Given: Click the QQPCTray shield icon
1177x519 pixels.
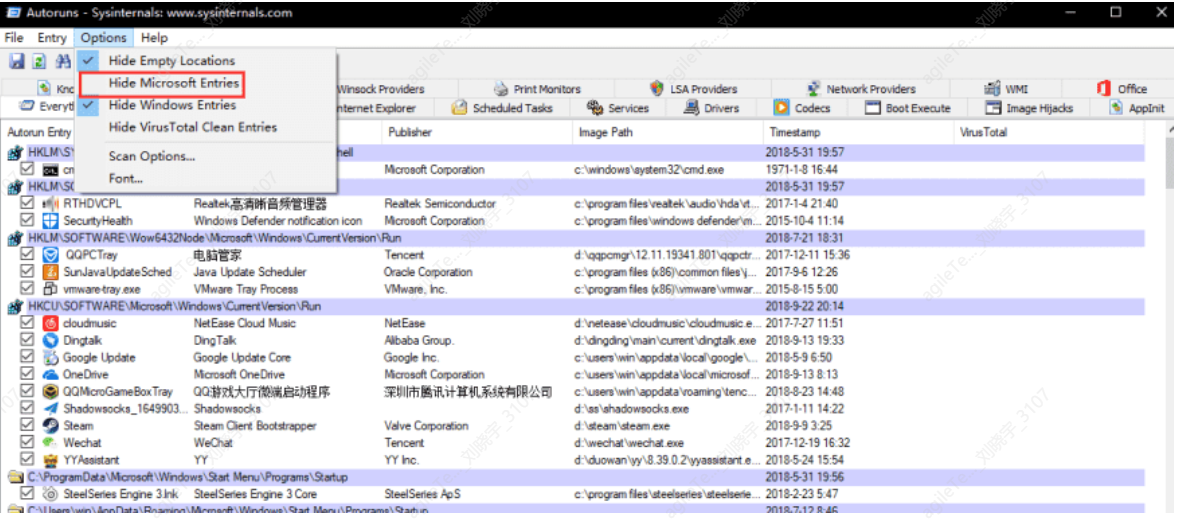Looking at the screenshot, I should pyautogui.click(x=50, y=255).
